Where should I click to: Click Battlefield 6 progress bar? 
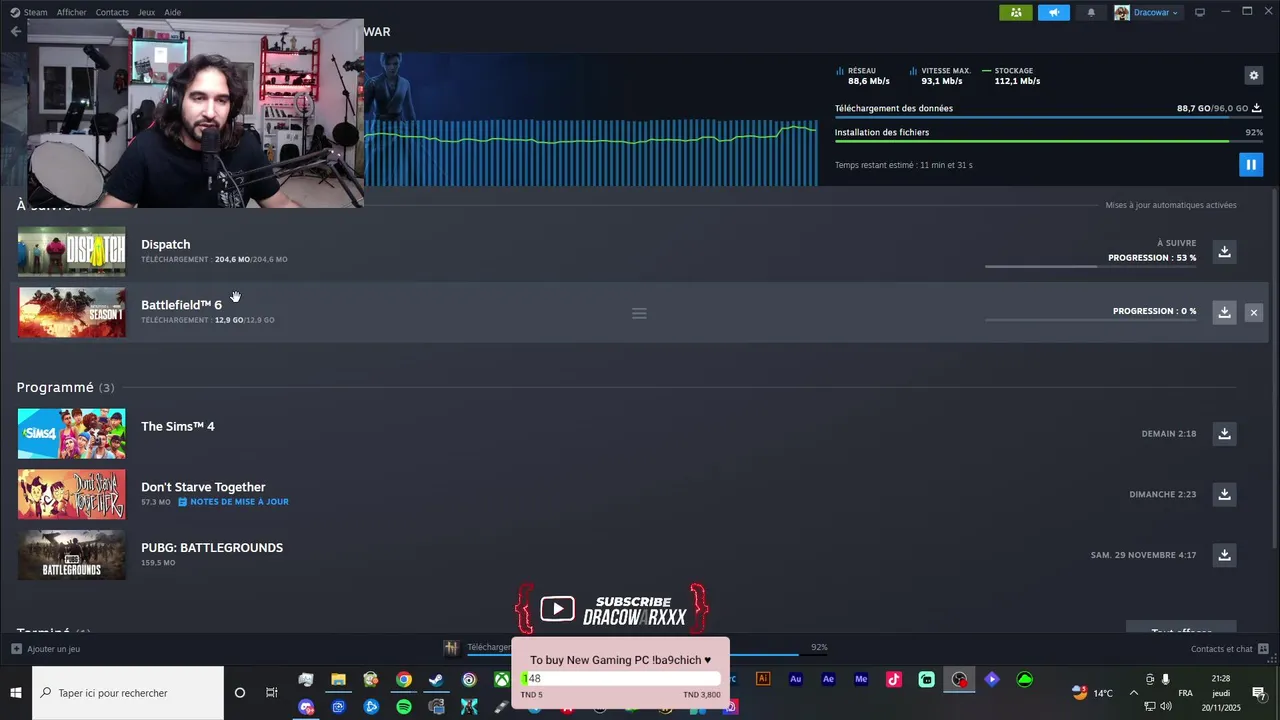[1090, 320]
